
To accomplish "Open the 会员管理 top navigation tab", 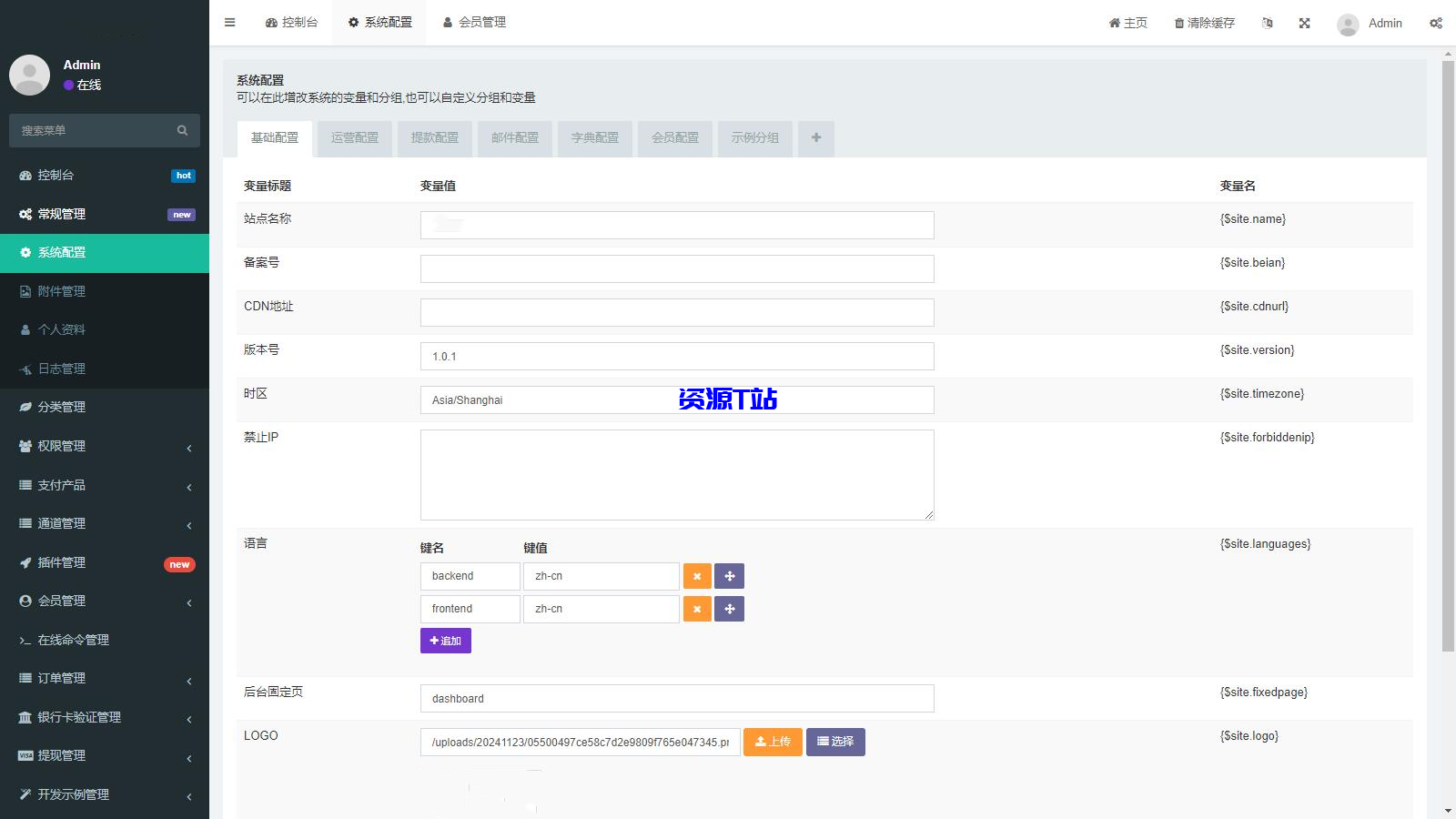I will 474,23.
